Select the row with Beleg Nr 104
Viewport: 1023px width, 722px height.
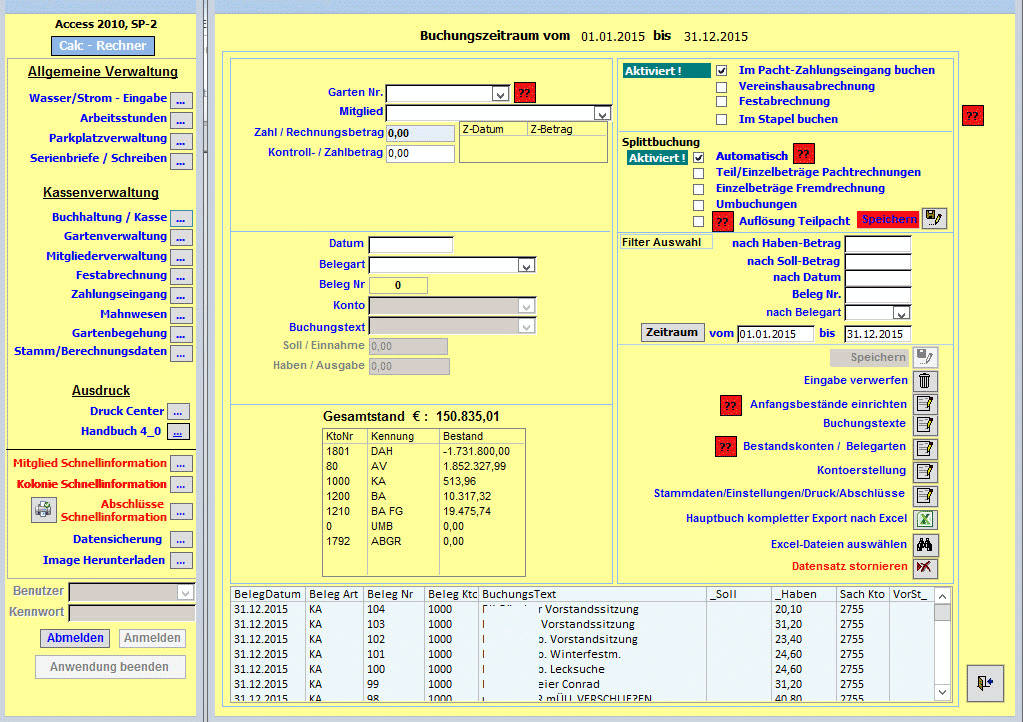(x=583, y=609)
